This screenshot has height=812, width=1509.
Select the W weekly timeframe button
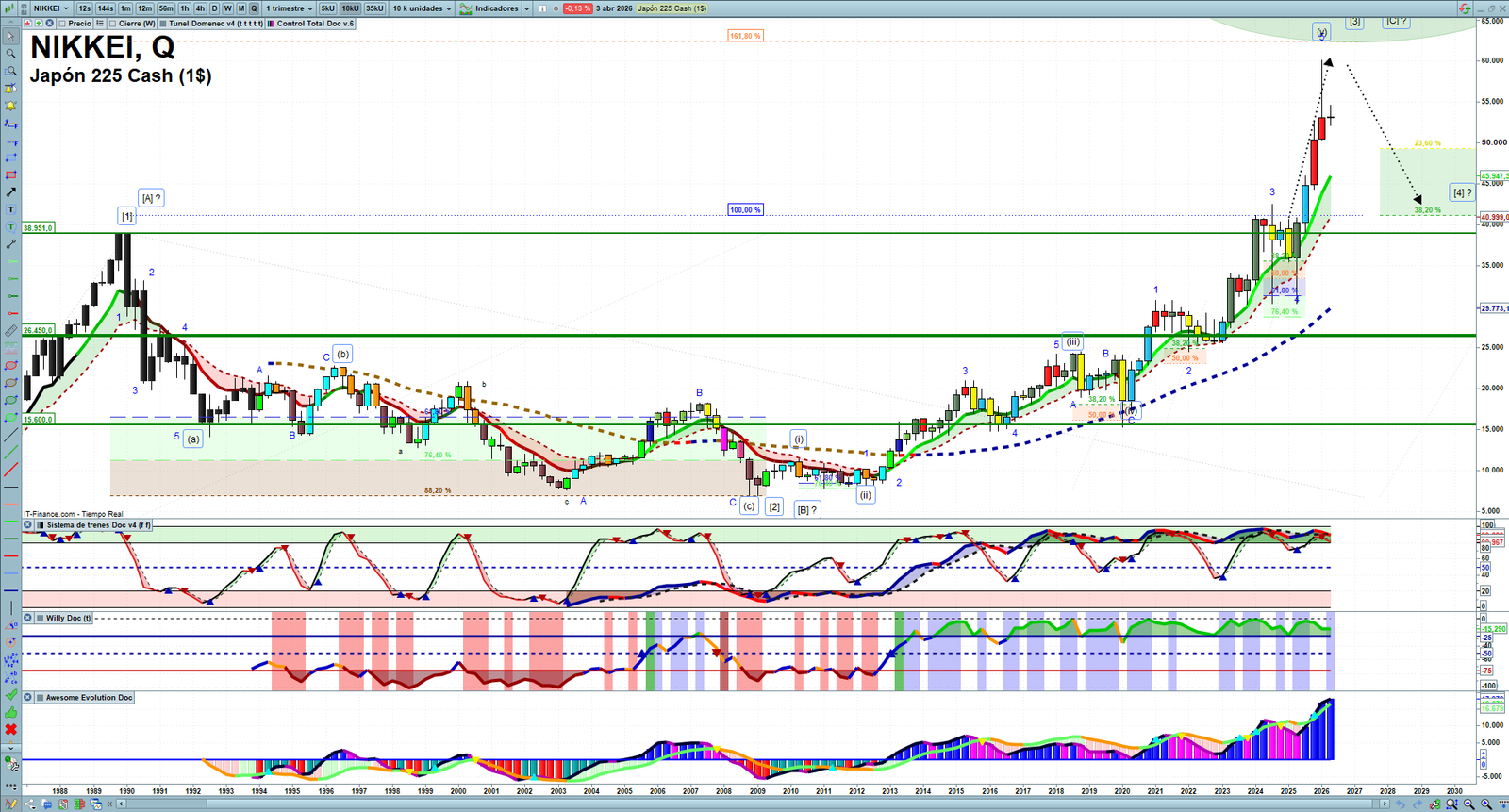[x=227, y=8]
